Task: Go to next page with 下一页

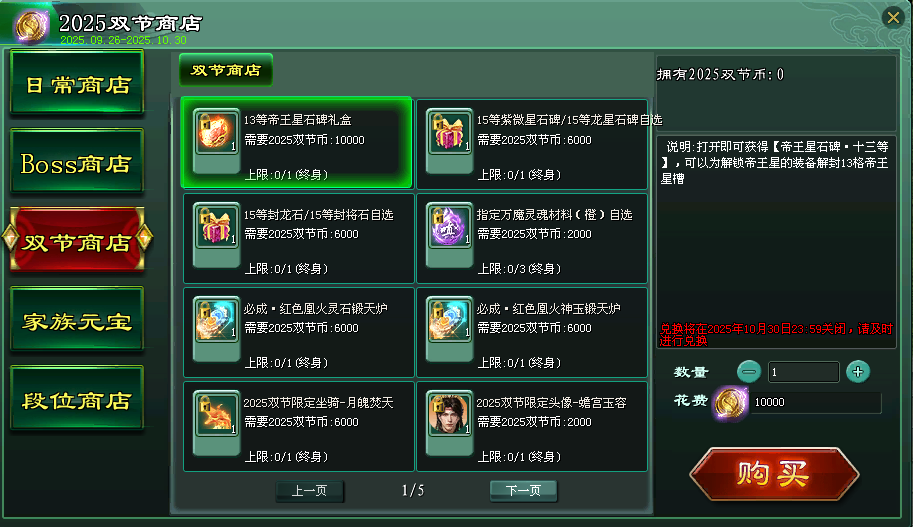Action: coord(523,490)
